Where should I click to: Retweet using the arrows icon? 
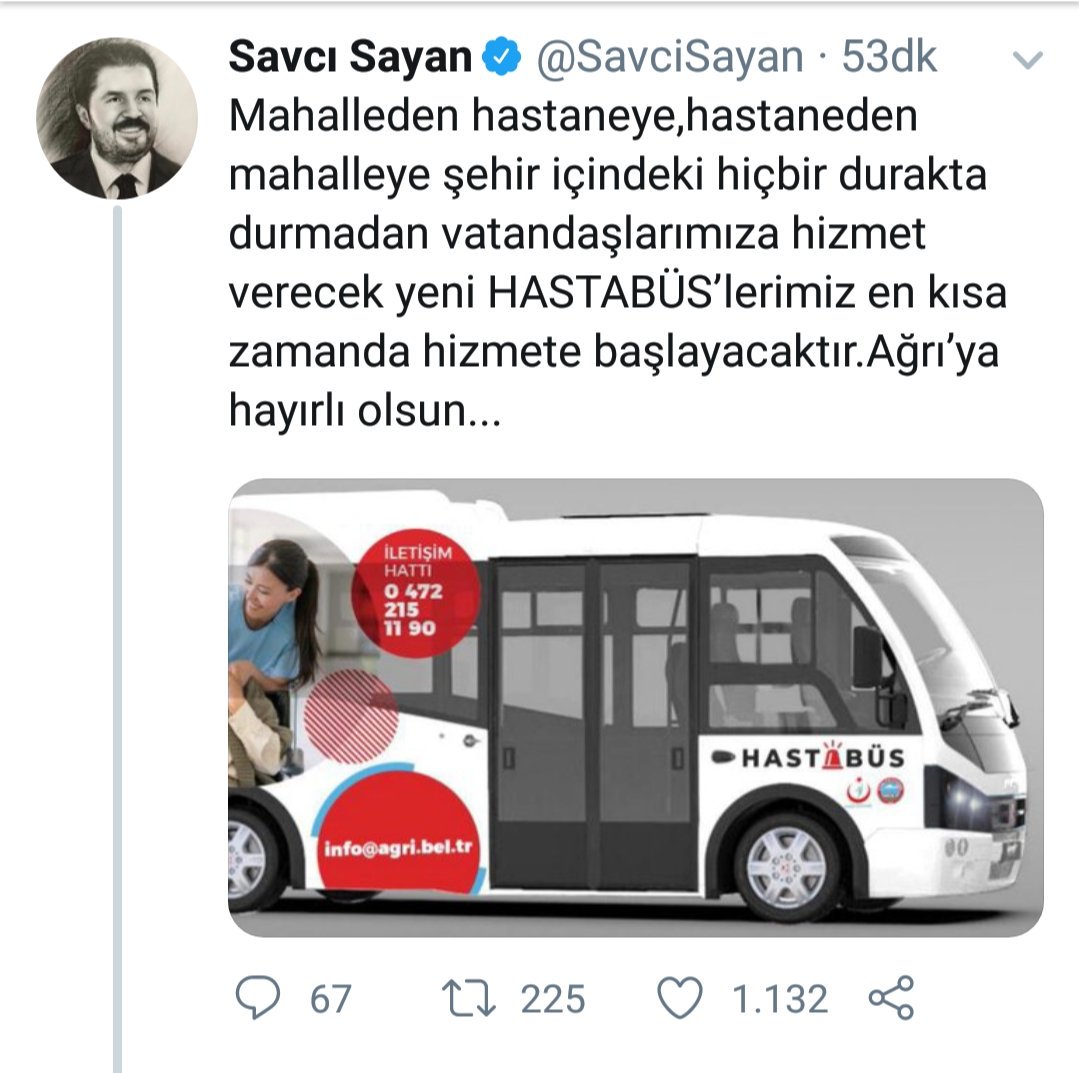click(x=469, y=998)
